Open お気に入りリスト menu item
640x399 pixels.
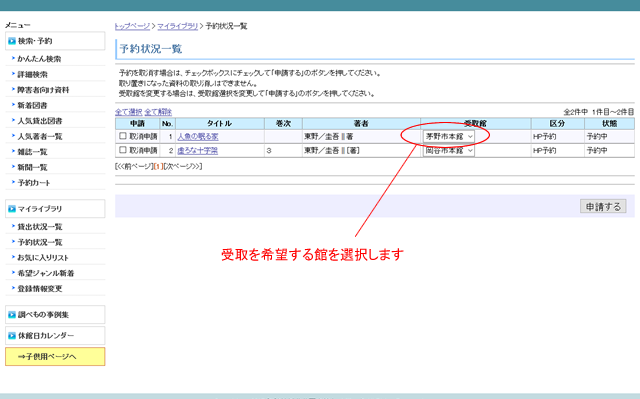click(43, 258)
